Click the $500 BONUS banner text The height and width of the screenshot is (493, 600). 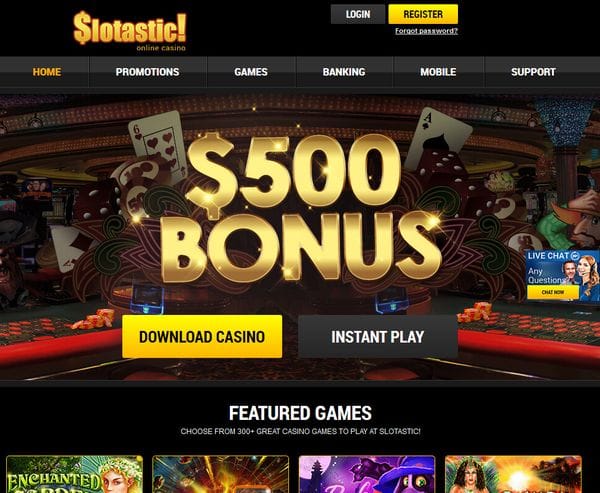tap(300, 209)
